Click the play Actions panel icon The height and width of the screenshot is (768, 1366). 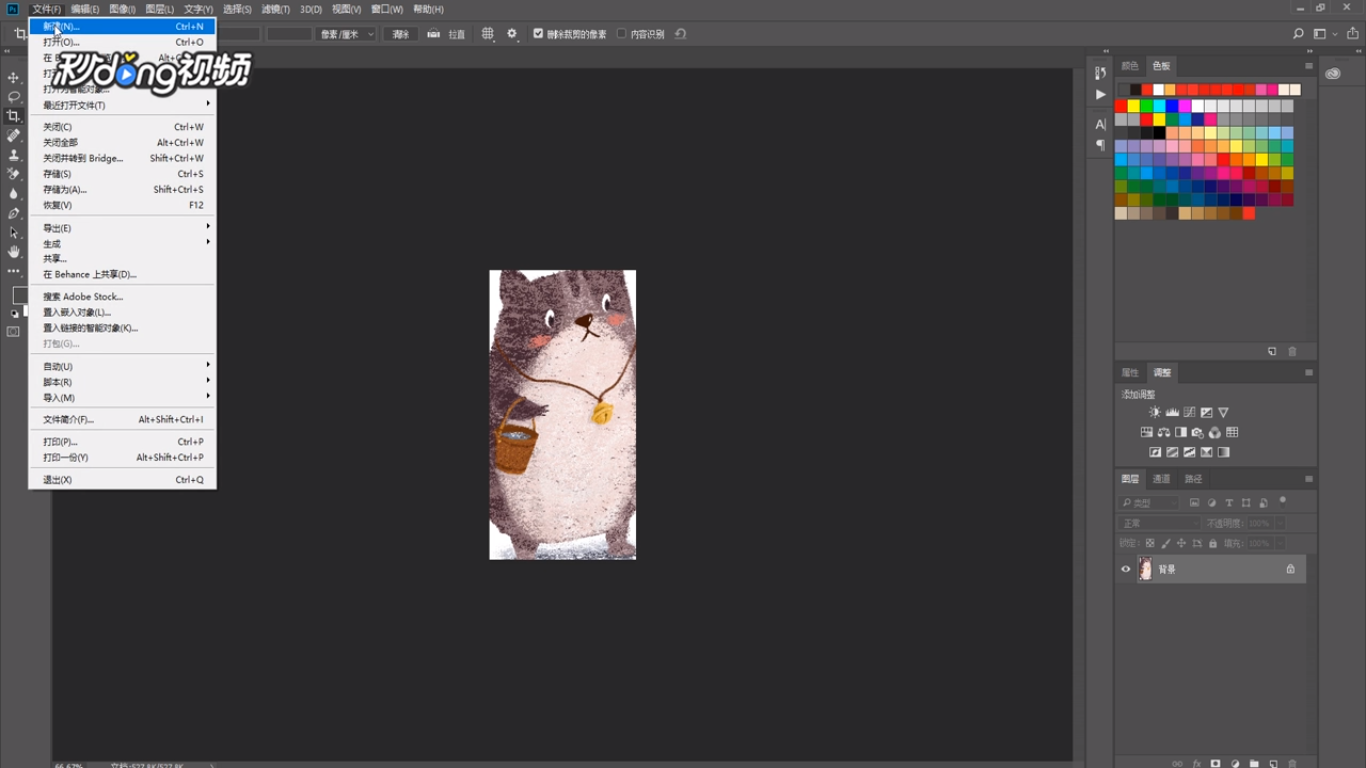(x=1100, y=94)
